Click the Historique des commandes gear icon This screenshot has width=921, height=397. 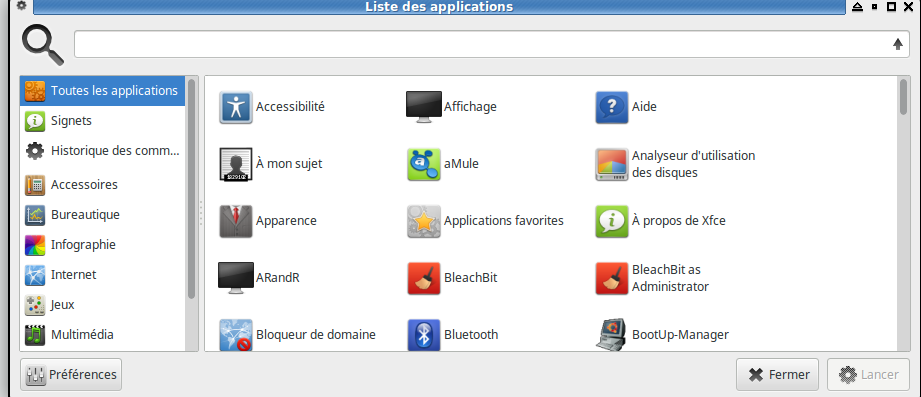coord(35,151)
